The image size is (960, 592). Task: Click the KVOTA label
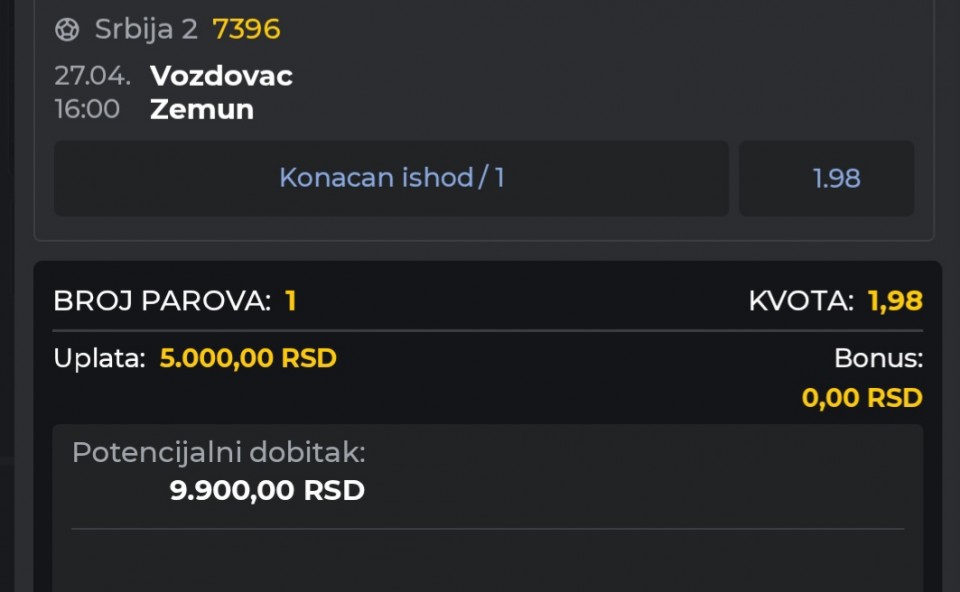801,301
